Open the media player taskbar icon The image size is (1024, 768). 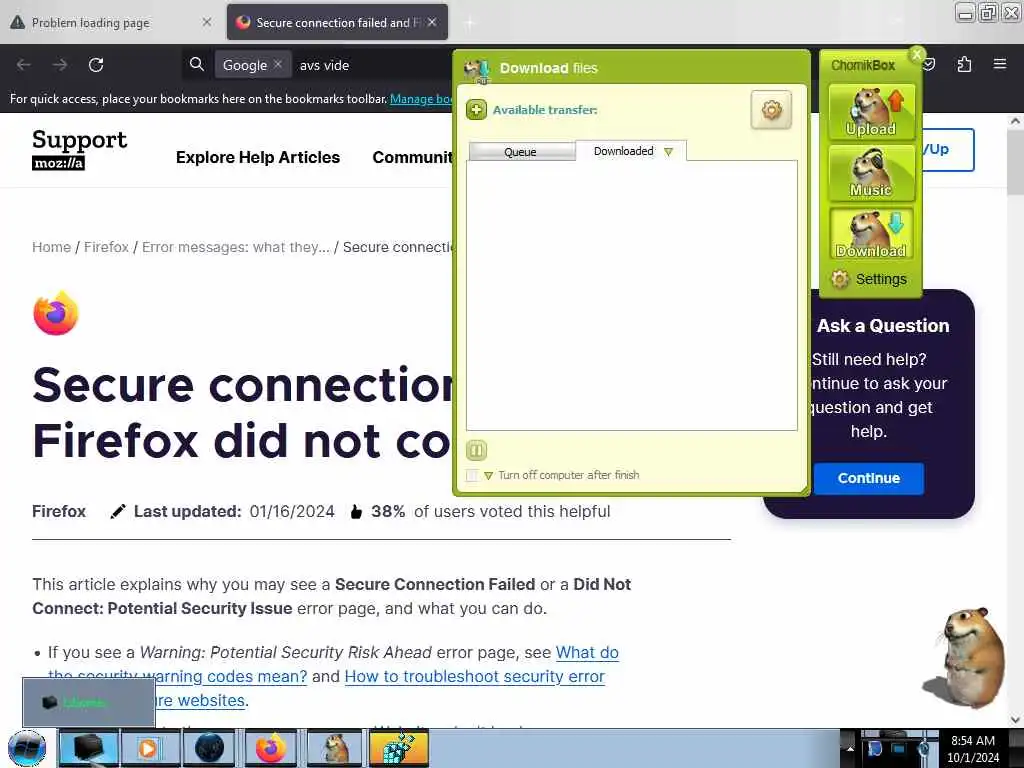click(x=150, y=748)
